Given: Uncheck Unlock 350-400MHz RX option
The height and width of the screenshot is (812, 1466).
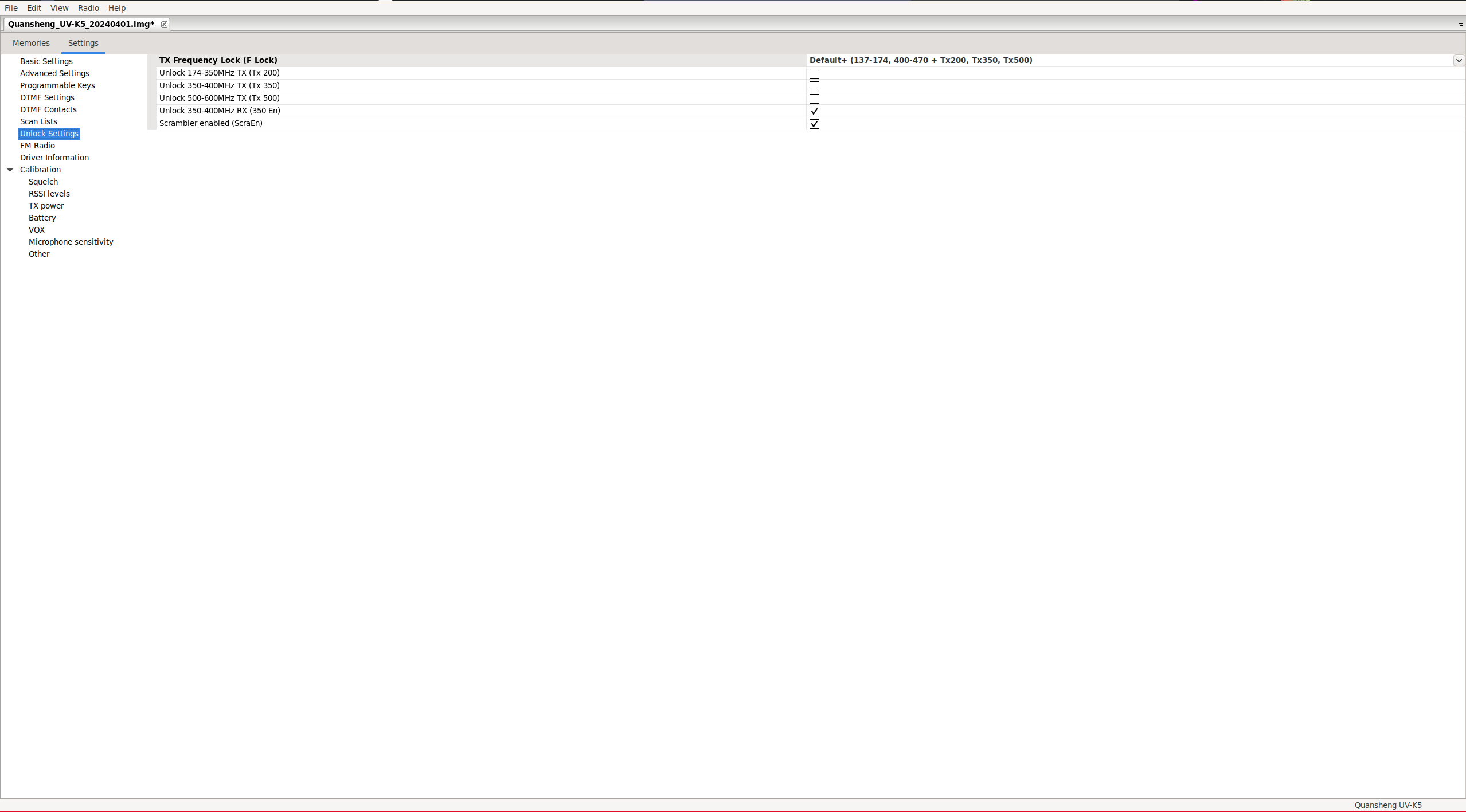Looking at the screenshot, I should point(814,111).
